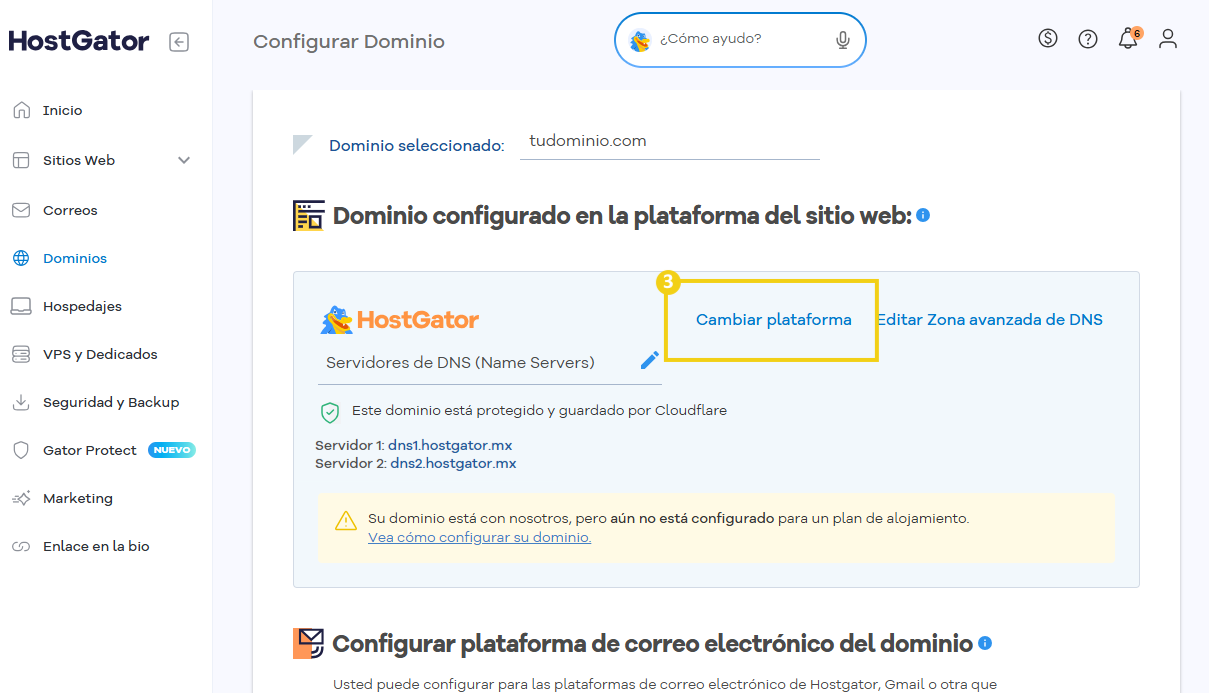Screen dimensions: 1209x693
Task: Open Vea cómo configurar su dominio link
Action: 480,537
